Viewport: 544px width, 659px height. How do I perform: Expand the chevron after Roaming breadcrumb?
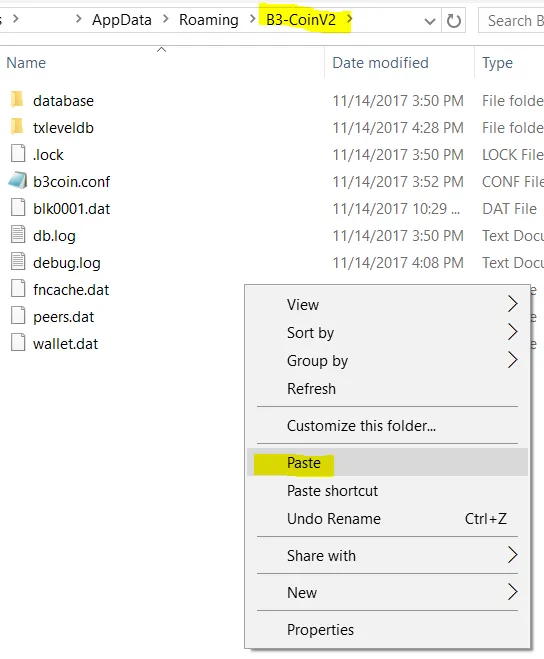[252, 19]
